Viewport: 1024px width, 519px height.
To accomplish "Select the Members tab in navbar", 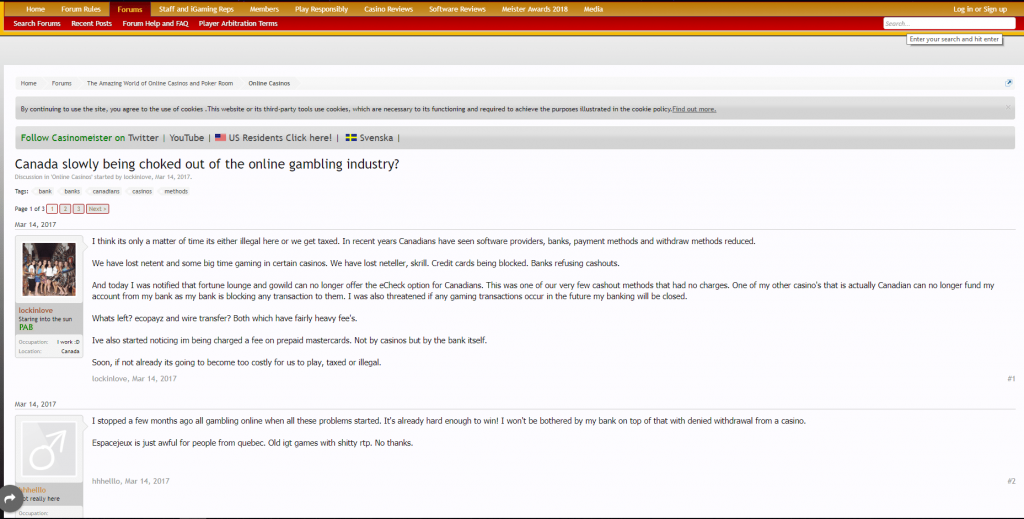I will click(264, 8).
